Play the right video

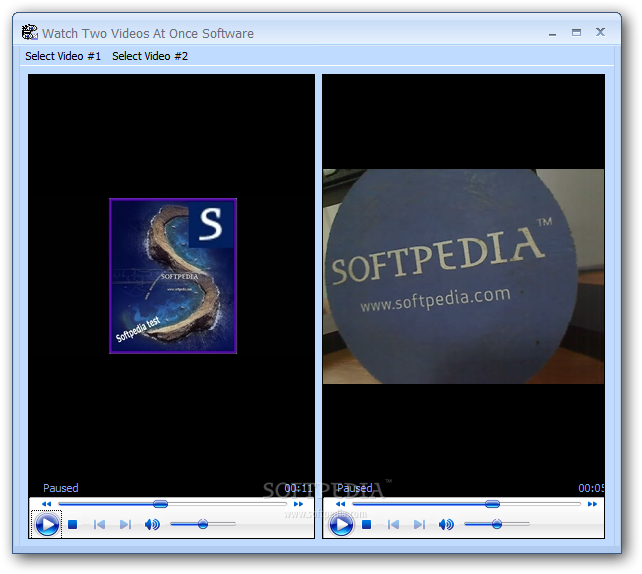tap(341, 524)
